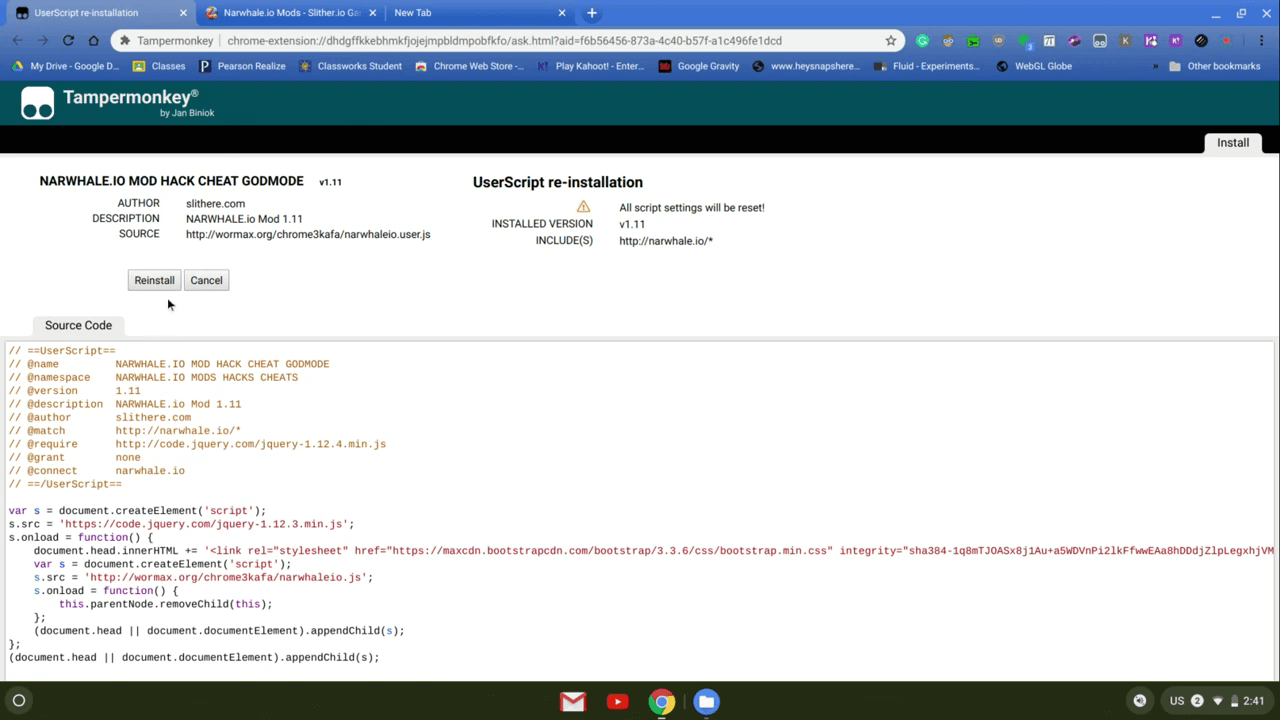This screenshot has width=1280, height=720.
Task: Open Chrome three-dot menu
Action: pos(1261,41)
